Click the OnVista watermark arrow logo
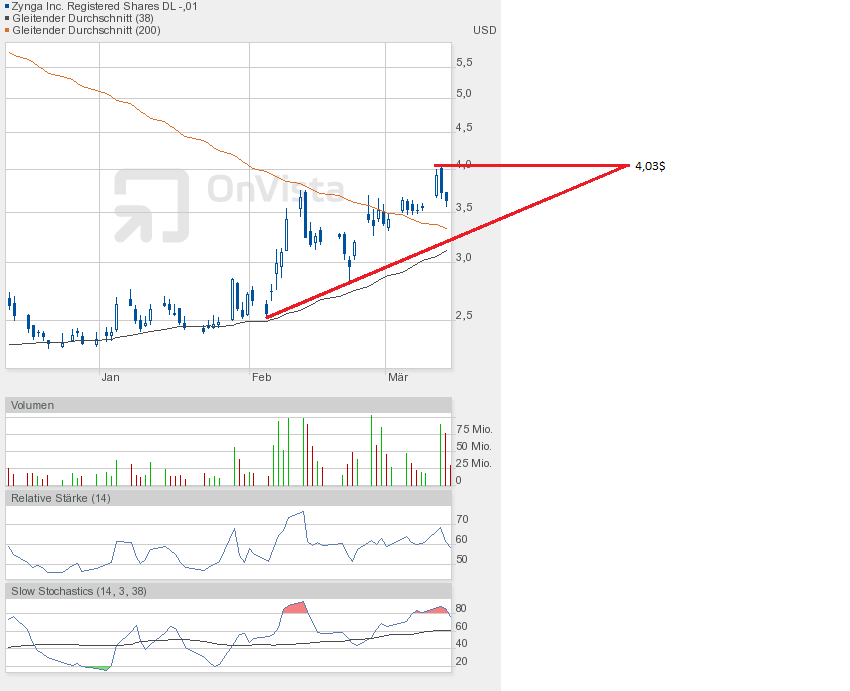 (x=151, y=205)
